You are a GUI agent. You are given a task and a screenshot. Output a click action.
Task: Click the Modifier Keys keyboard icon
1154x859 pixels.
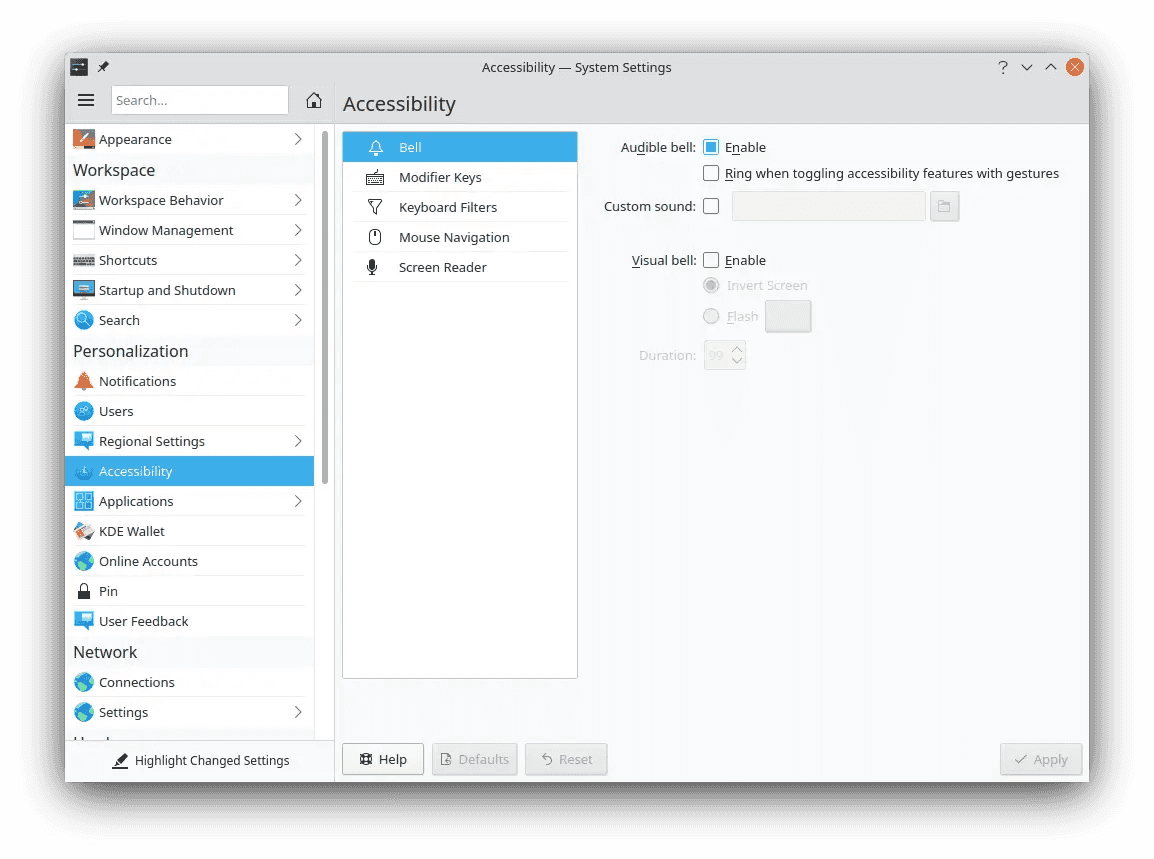tap(373, 177)
